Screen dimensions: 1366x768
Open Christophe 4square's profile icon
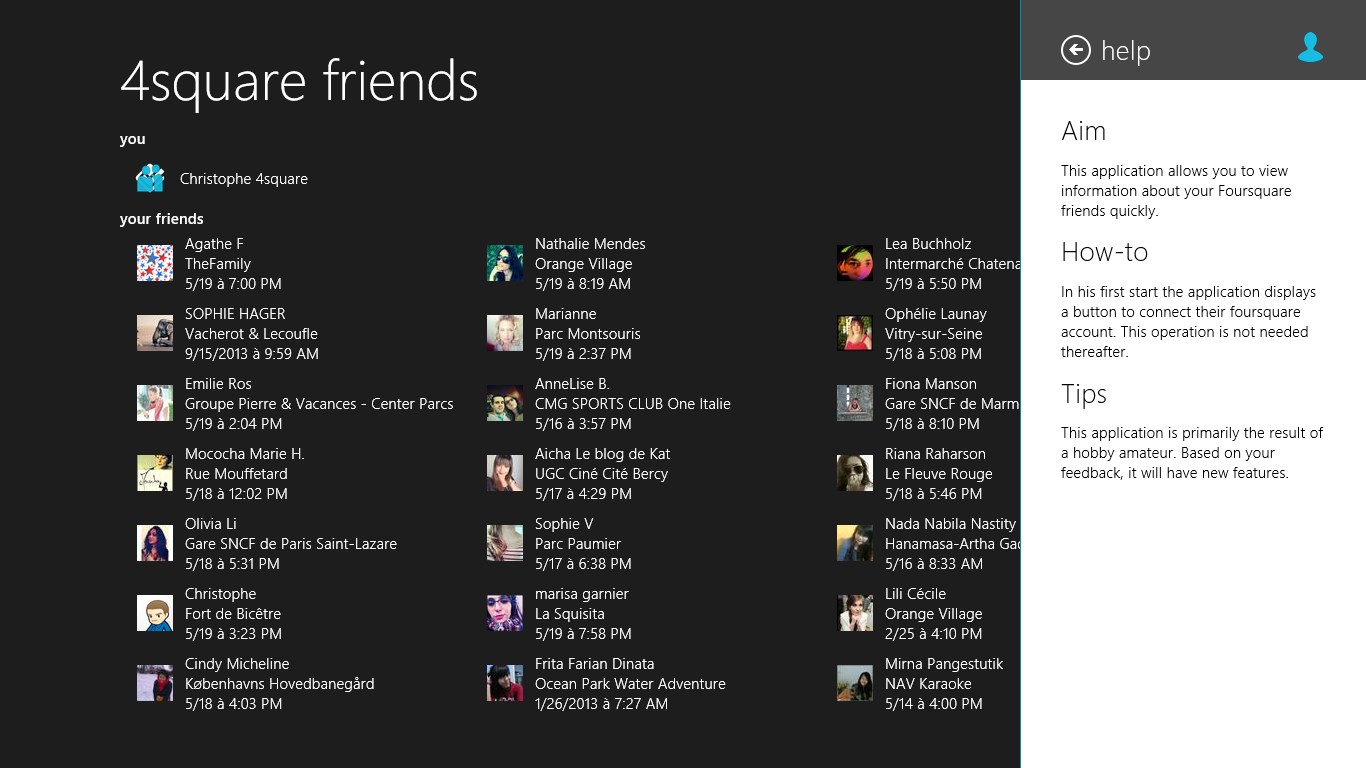tap(150, 178)
